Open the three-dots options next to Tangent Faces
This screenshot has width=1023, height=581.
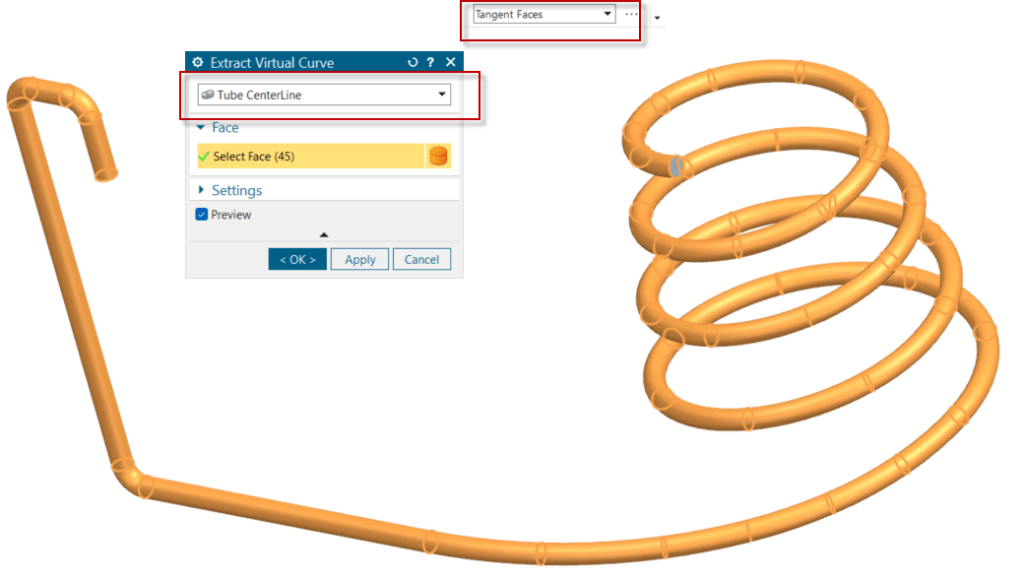click(631, 14)
